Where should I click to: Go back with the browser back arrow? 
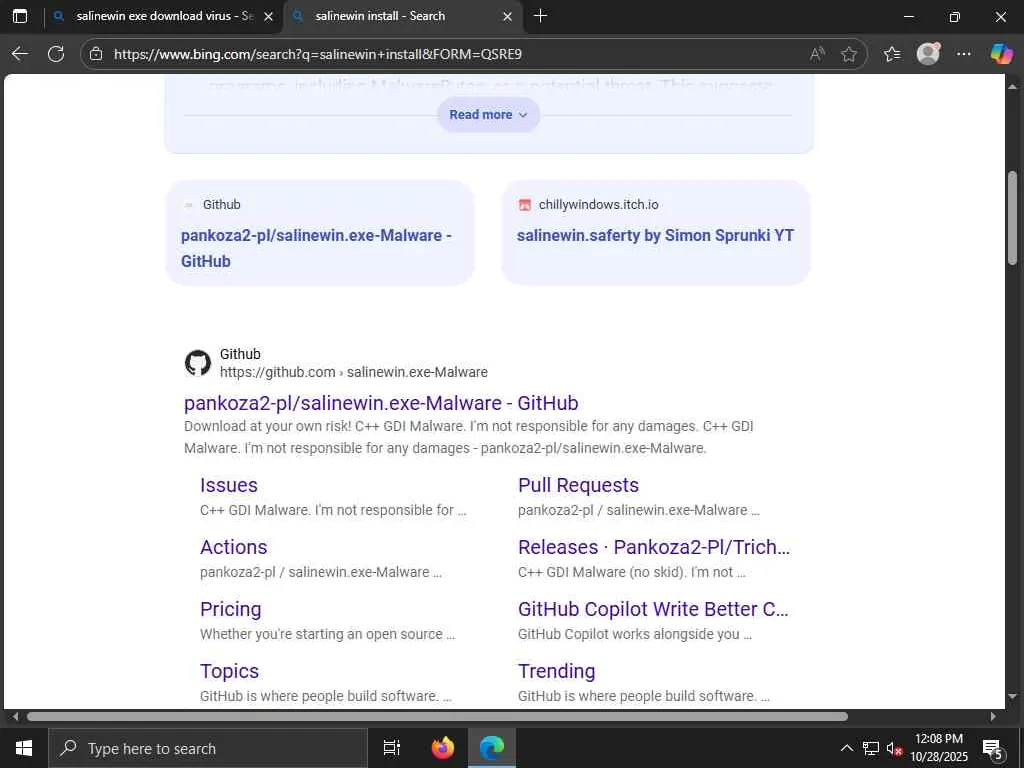tap(20, 54)
